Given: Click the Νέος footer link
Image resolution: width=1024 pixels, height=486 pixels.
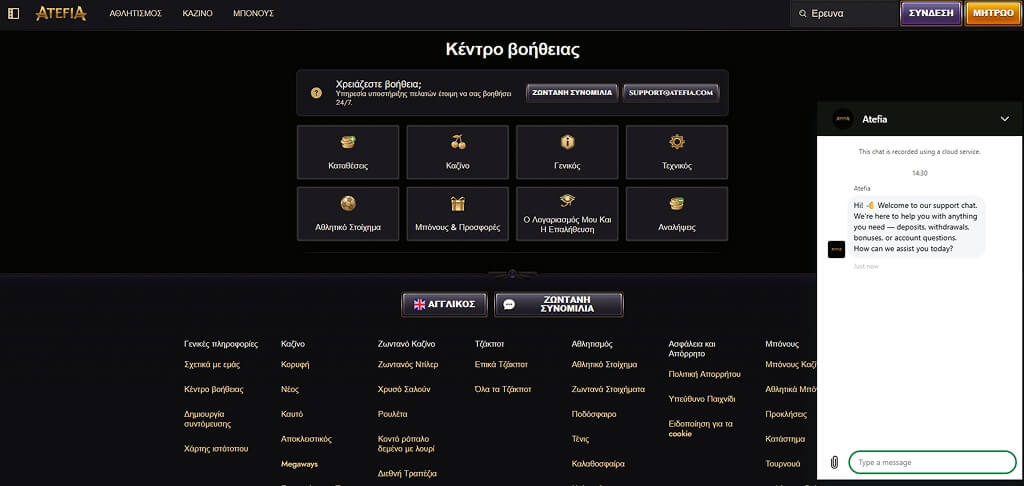Looking at the screenshot, I should 290,389.
